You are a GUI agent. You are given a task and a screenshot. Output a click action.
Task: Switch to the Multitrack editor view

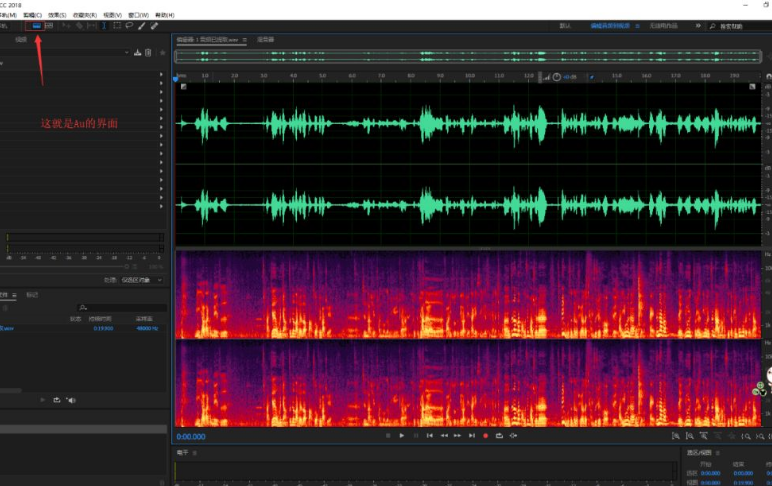pos(49,26)
